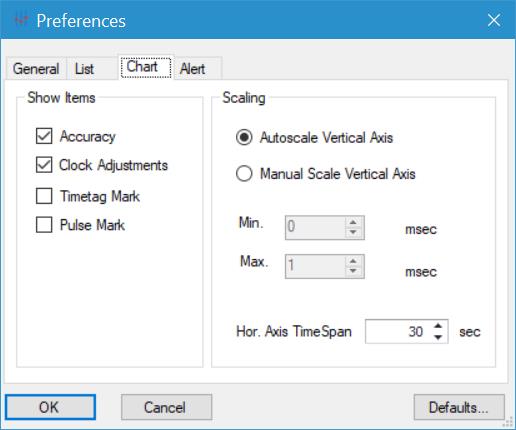Uncheck the Accuracy checkbox
This screenshot has height=430, width=516.
tap(44, 136)
